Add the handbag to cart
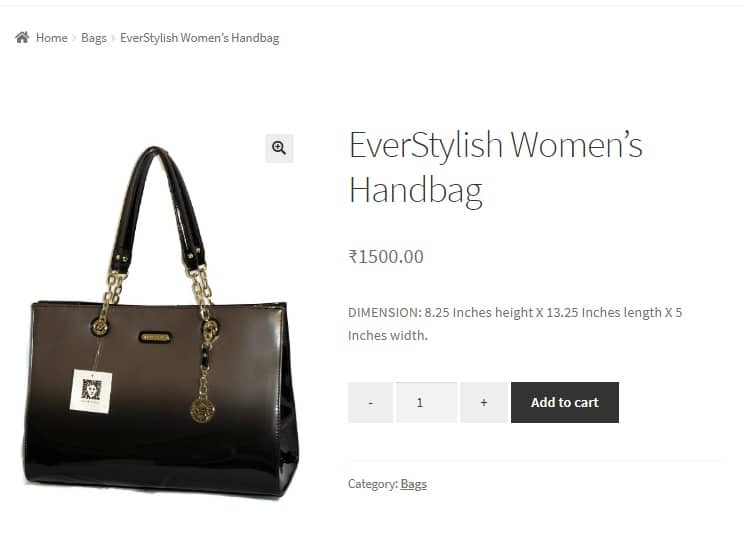 [565, 402]
